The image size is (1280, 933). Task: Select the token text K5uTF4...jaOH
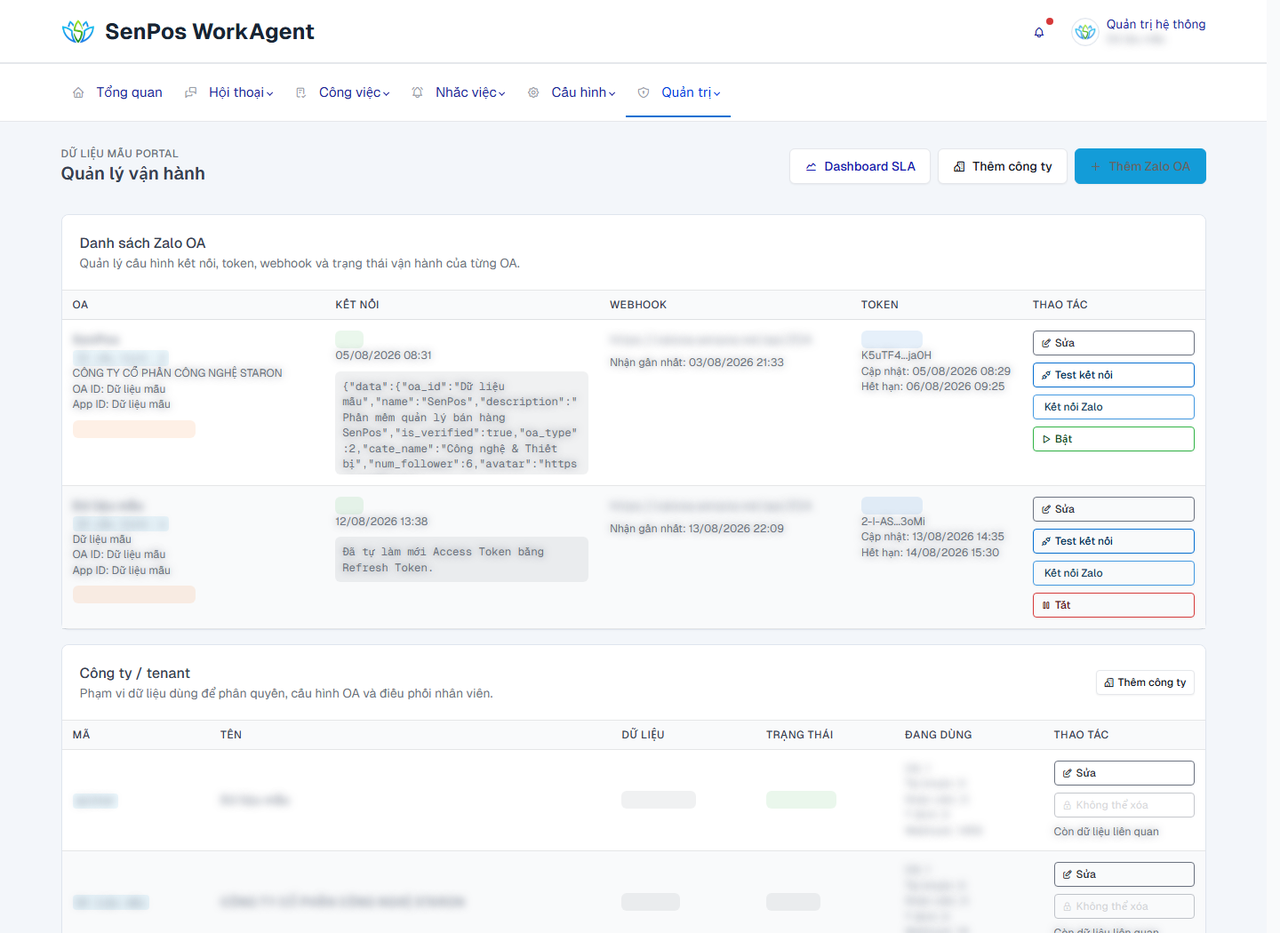click(896, 355)
